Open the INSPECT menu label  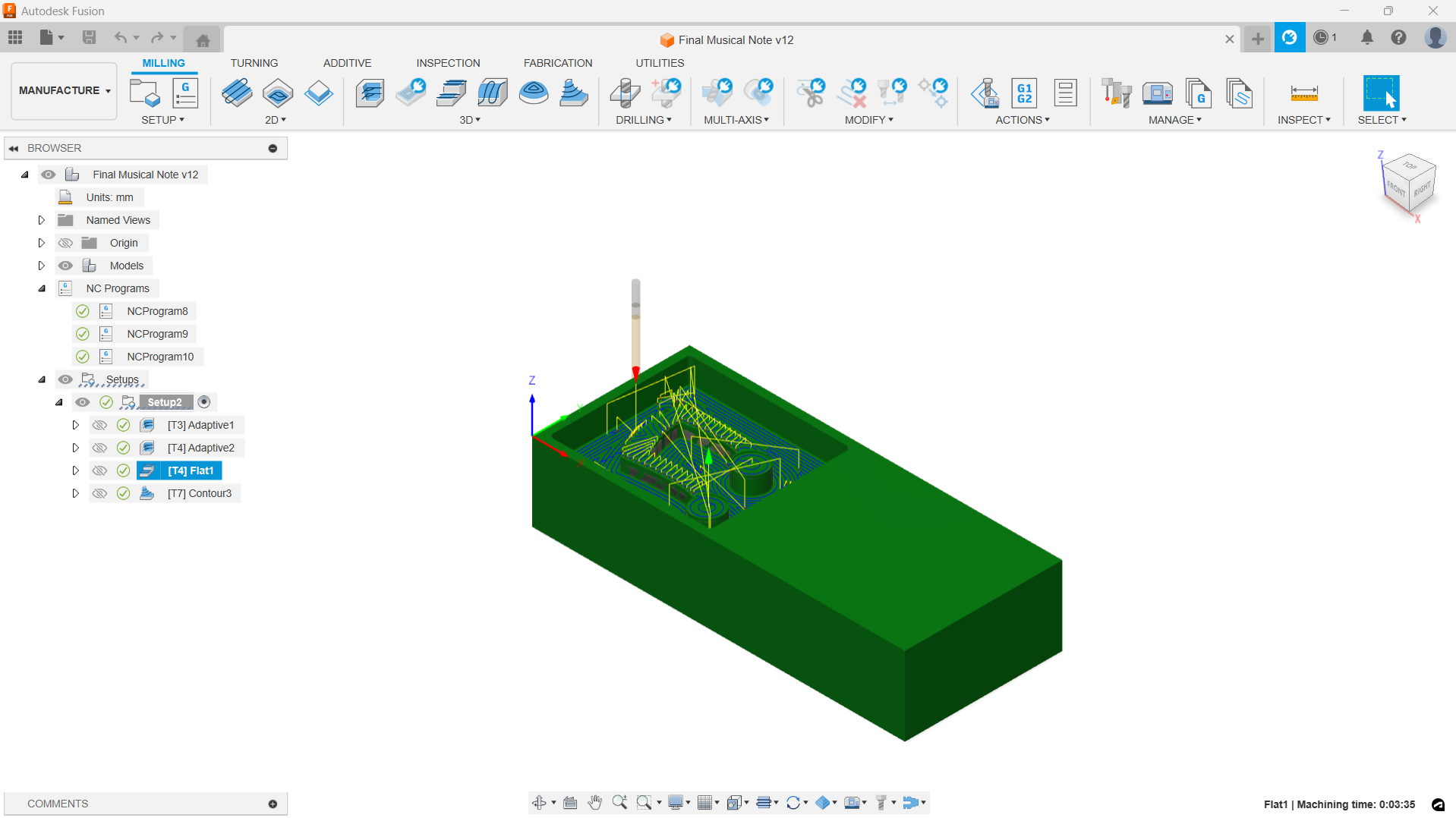tap(1303, 120)
